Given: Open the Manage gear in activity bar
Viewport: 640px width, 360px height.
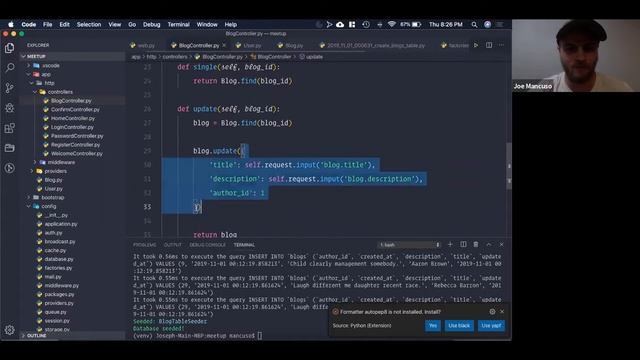Looking at the screenshot, I should click(9, 329).
